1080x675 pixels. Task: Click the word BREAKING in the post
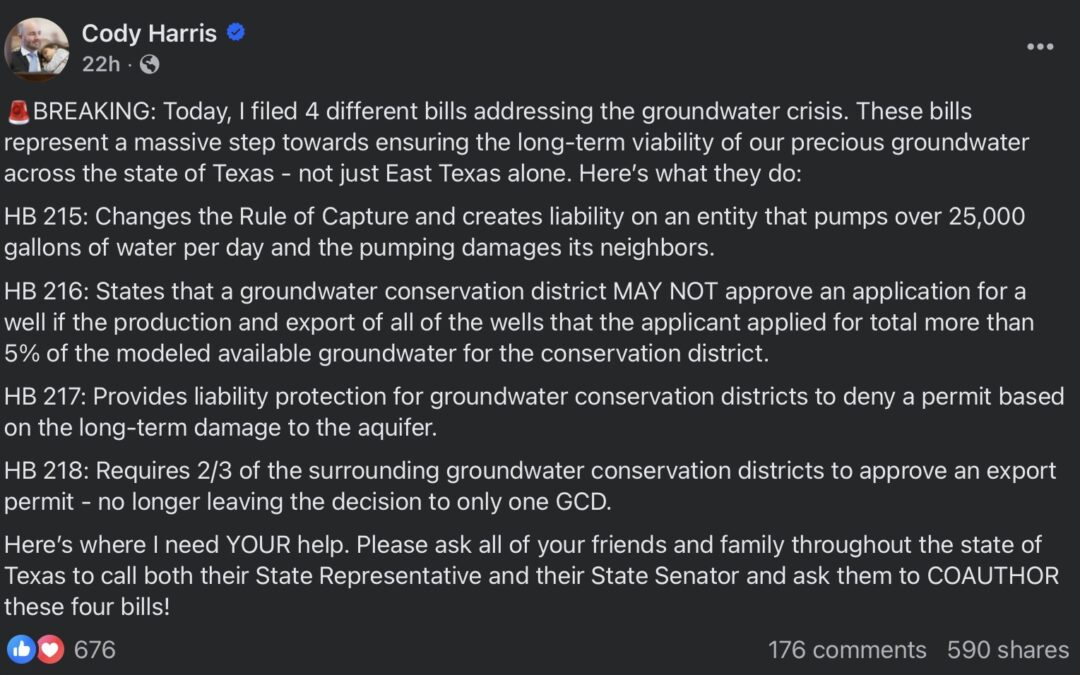pyautogui.click(x=94, y=111)
